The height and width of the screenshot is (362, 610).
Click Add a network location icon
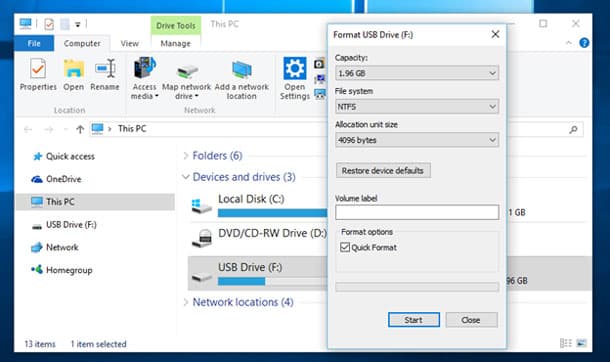(242, 70)
